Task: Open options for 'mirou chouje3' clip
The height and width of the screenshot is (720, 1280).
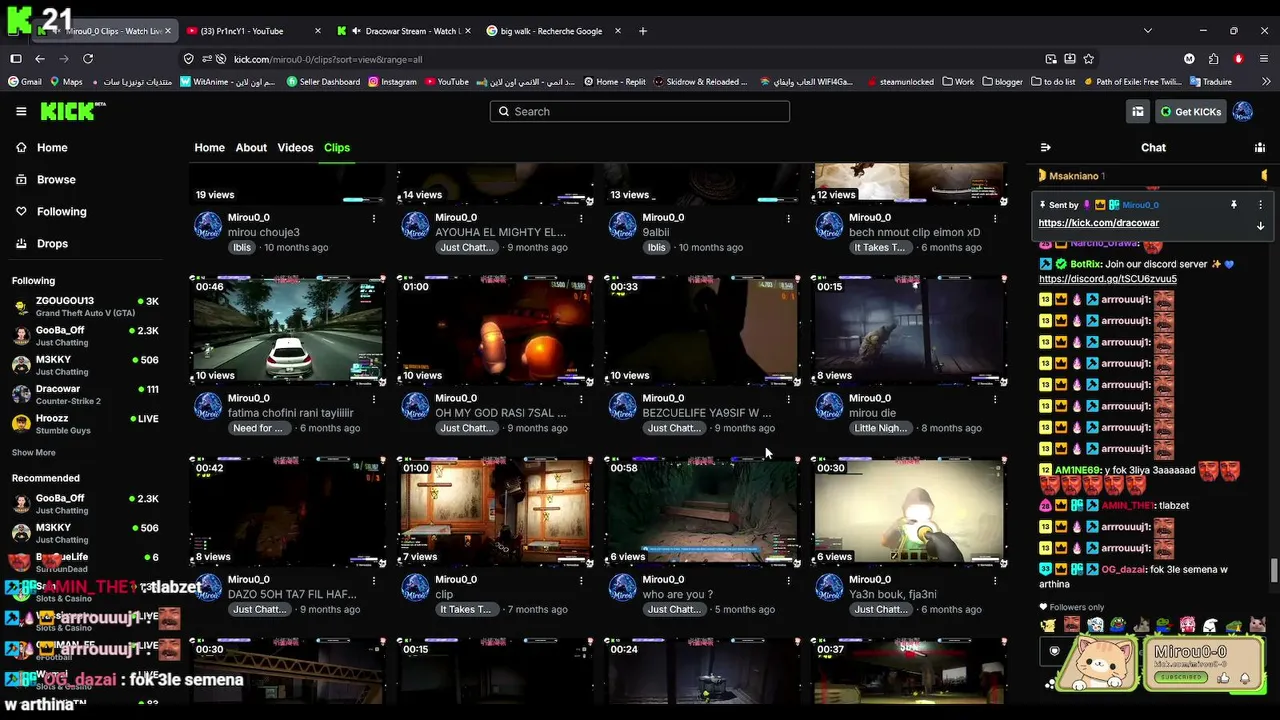Action: point(374,218)
